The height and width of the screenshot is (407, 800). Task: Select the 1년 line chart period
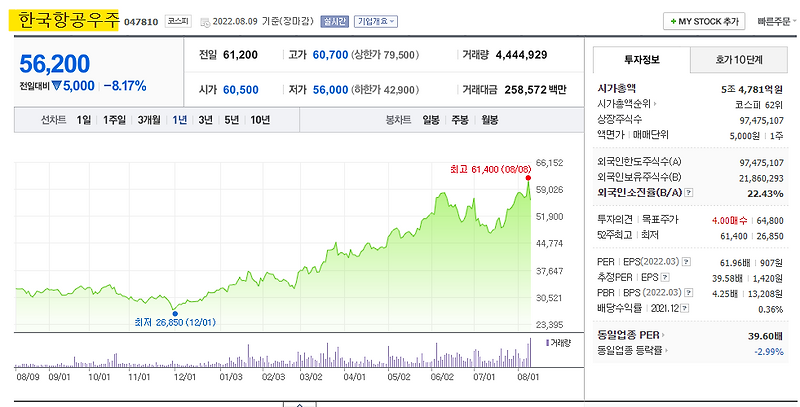coord(180,120)
